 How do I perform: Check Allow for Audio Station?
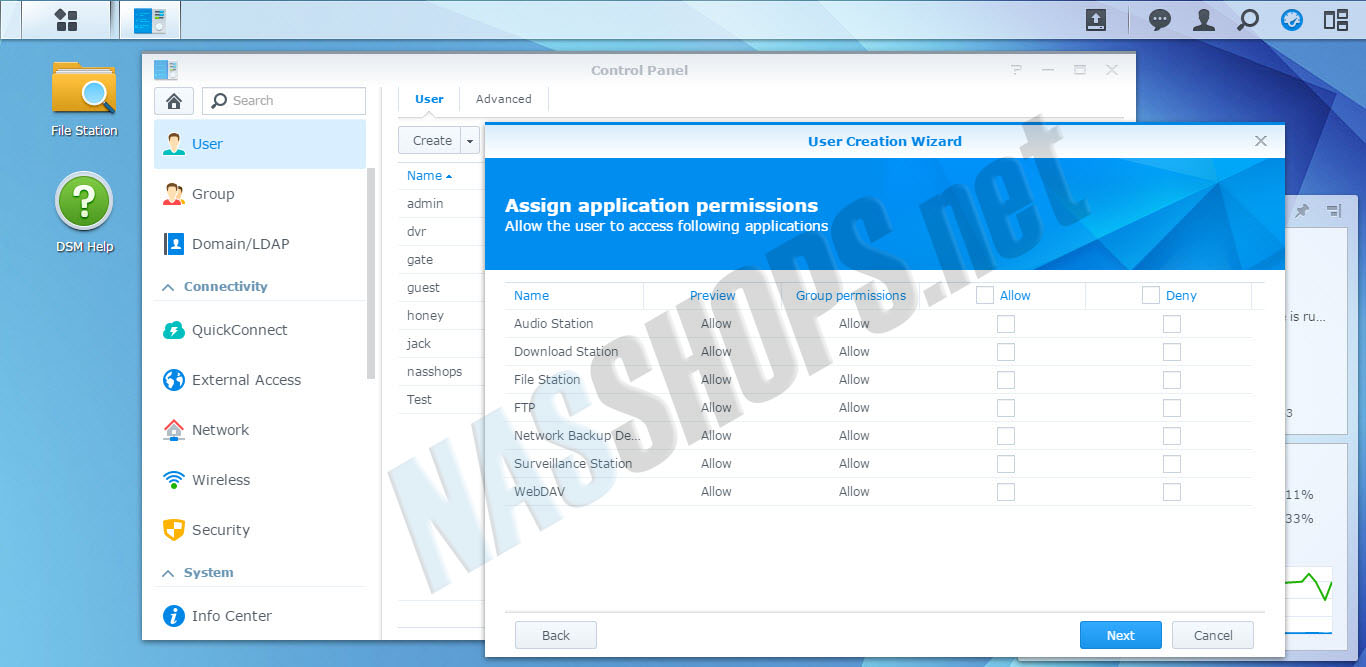point(1006,324)
